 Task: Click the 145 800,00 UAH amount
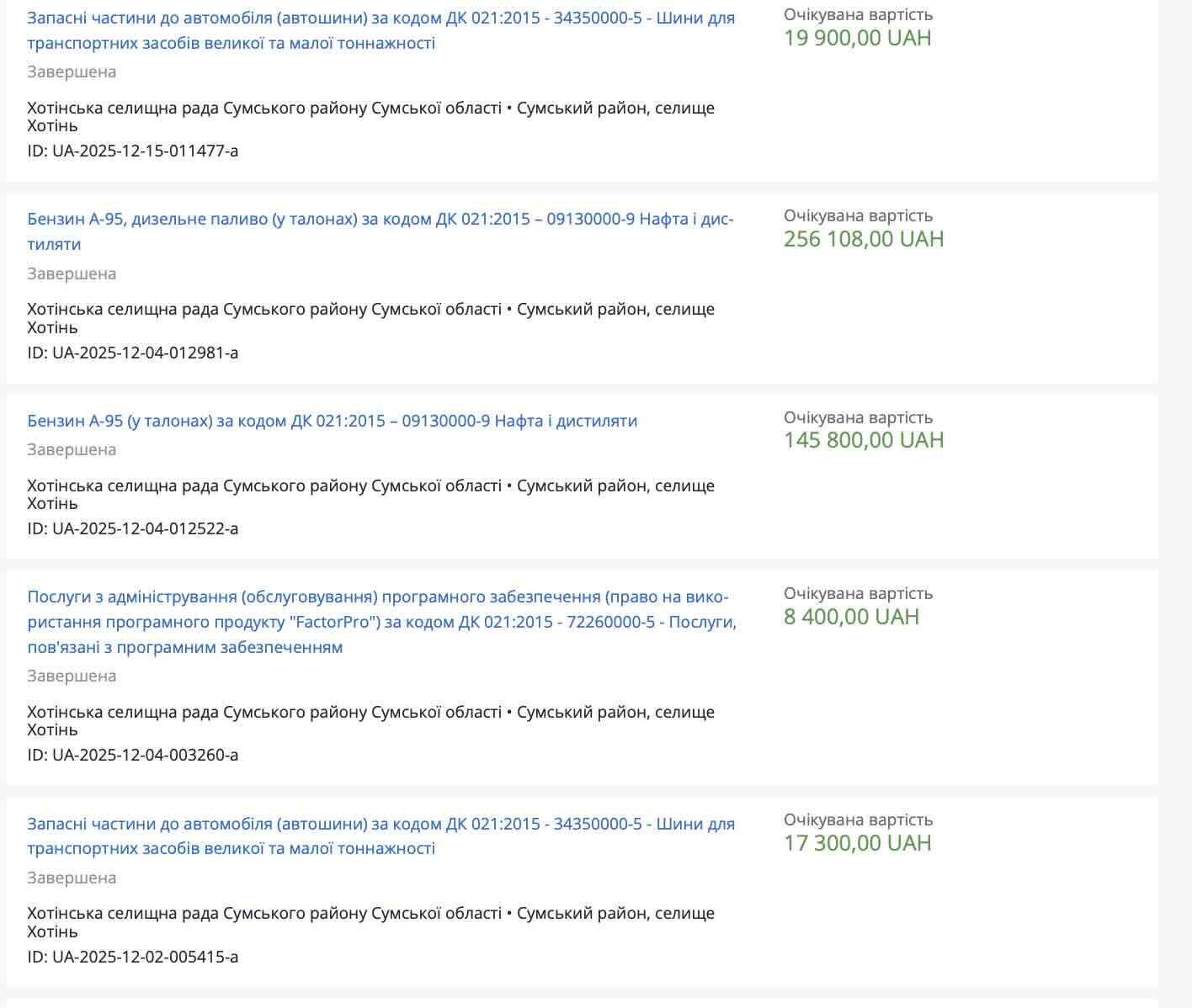[863, 440]
